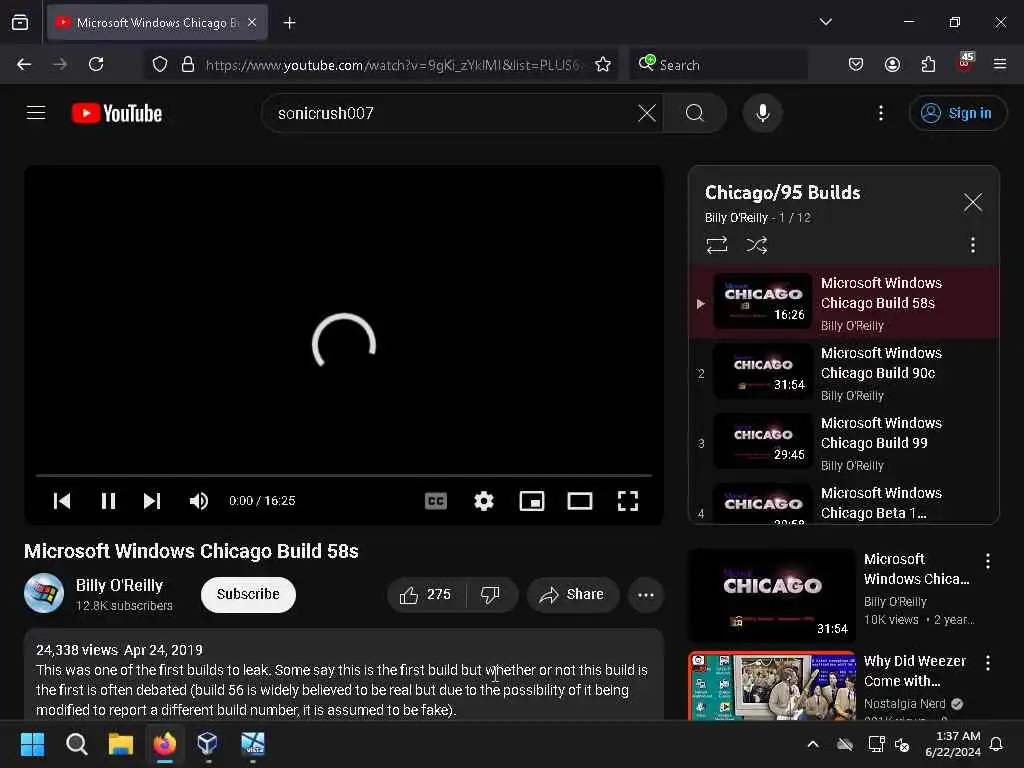Toggle closed captions in the player

[436, 501]
